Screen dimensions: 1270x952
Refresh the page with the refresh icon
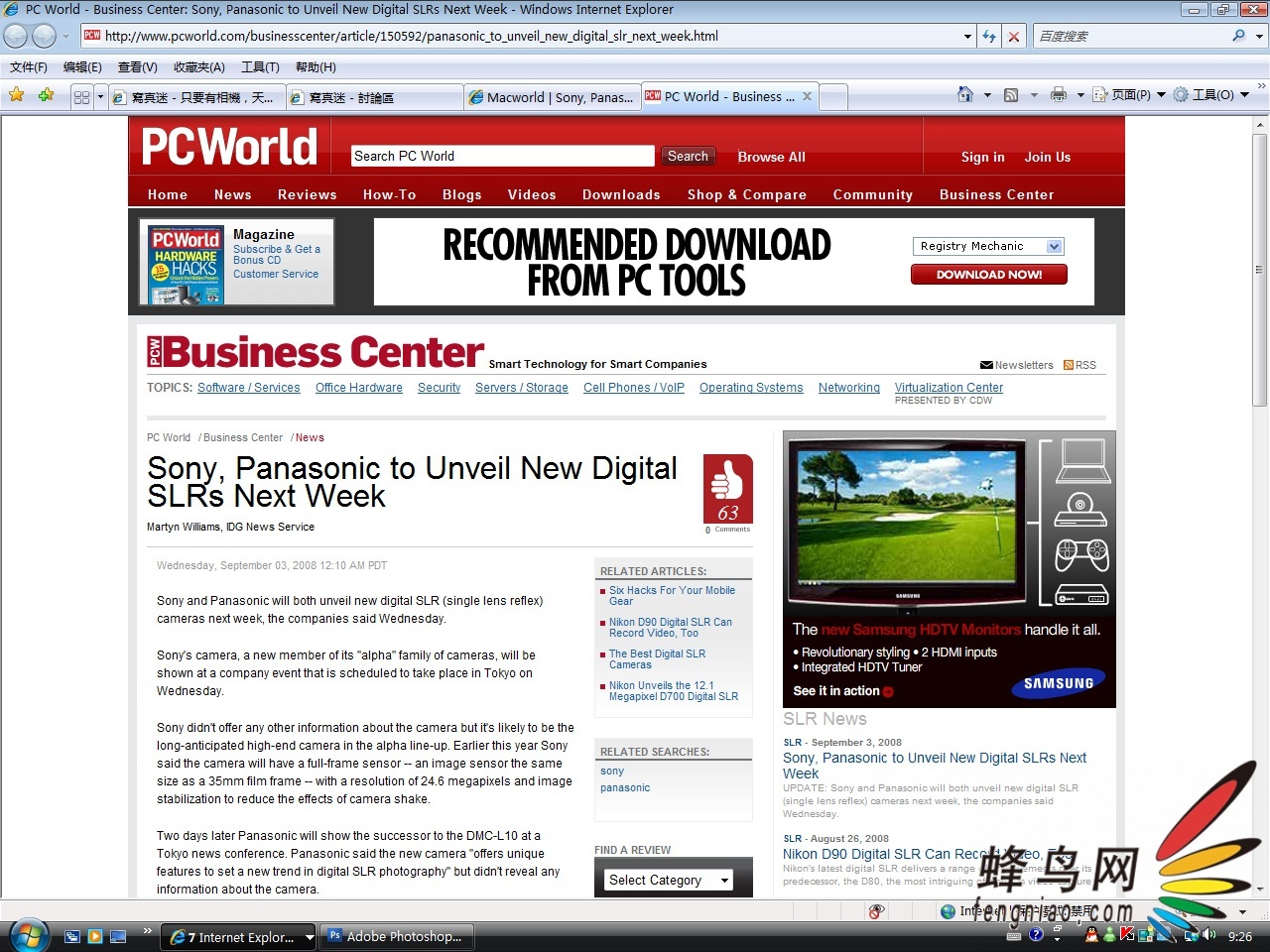click(989, 36)
